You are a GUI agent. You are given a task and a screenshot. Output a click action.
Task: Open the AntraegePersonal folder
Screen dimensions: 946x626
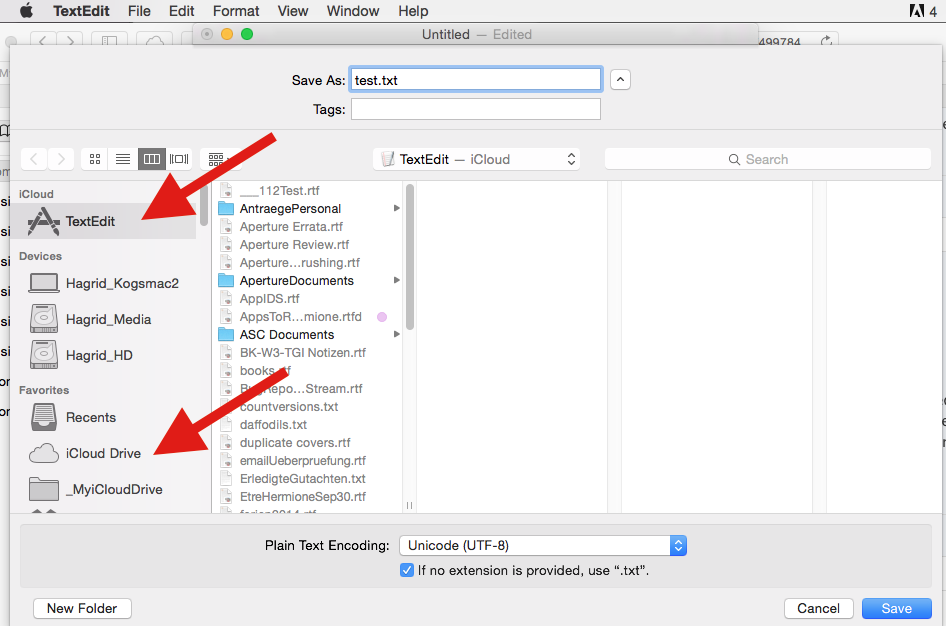click(290, 209)
